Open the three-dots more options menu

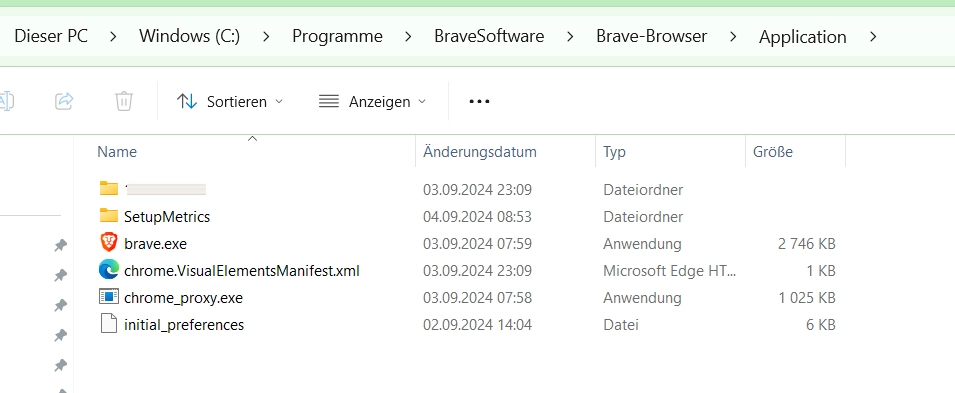click(x=479, y=102)
